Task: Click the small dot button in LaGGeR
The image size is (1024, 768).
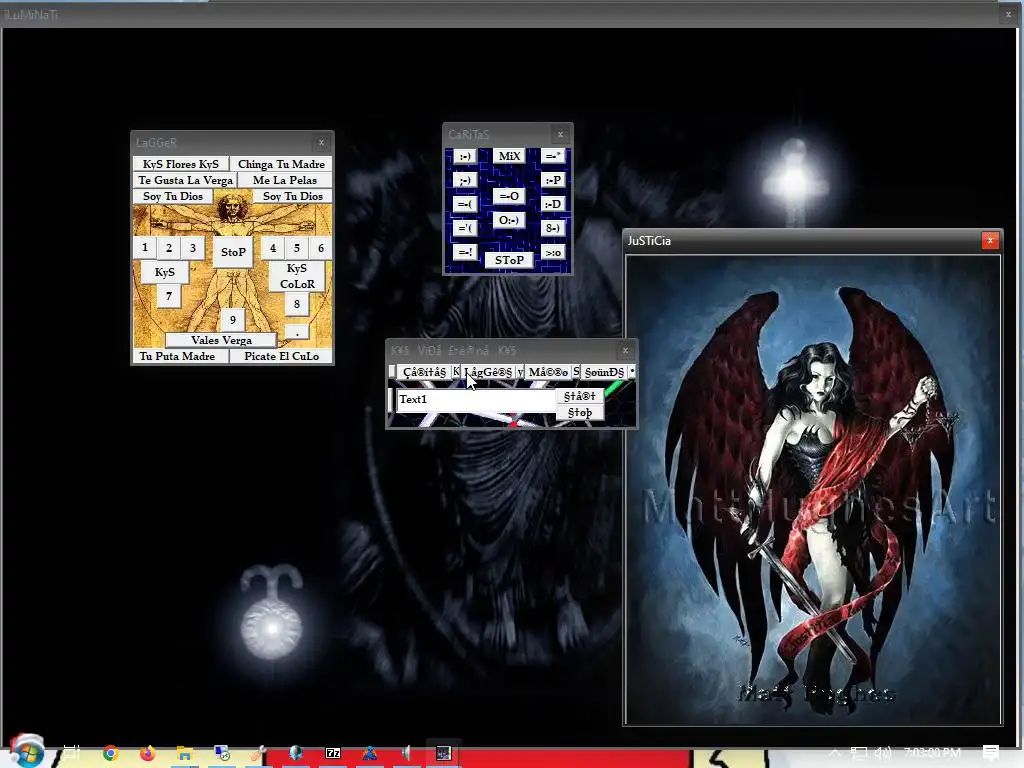Action: coord(296,332)
